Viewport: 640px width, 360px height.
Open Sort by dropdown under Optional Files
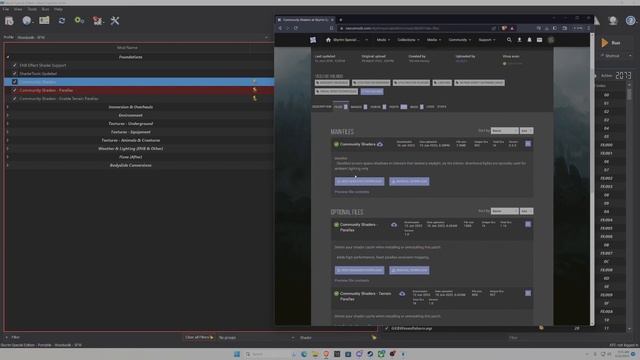click(504, 211)
